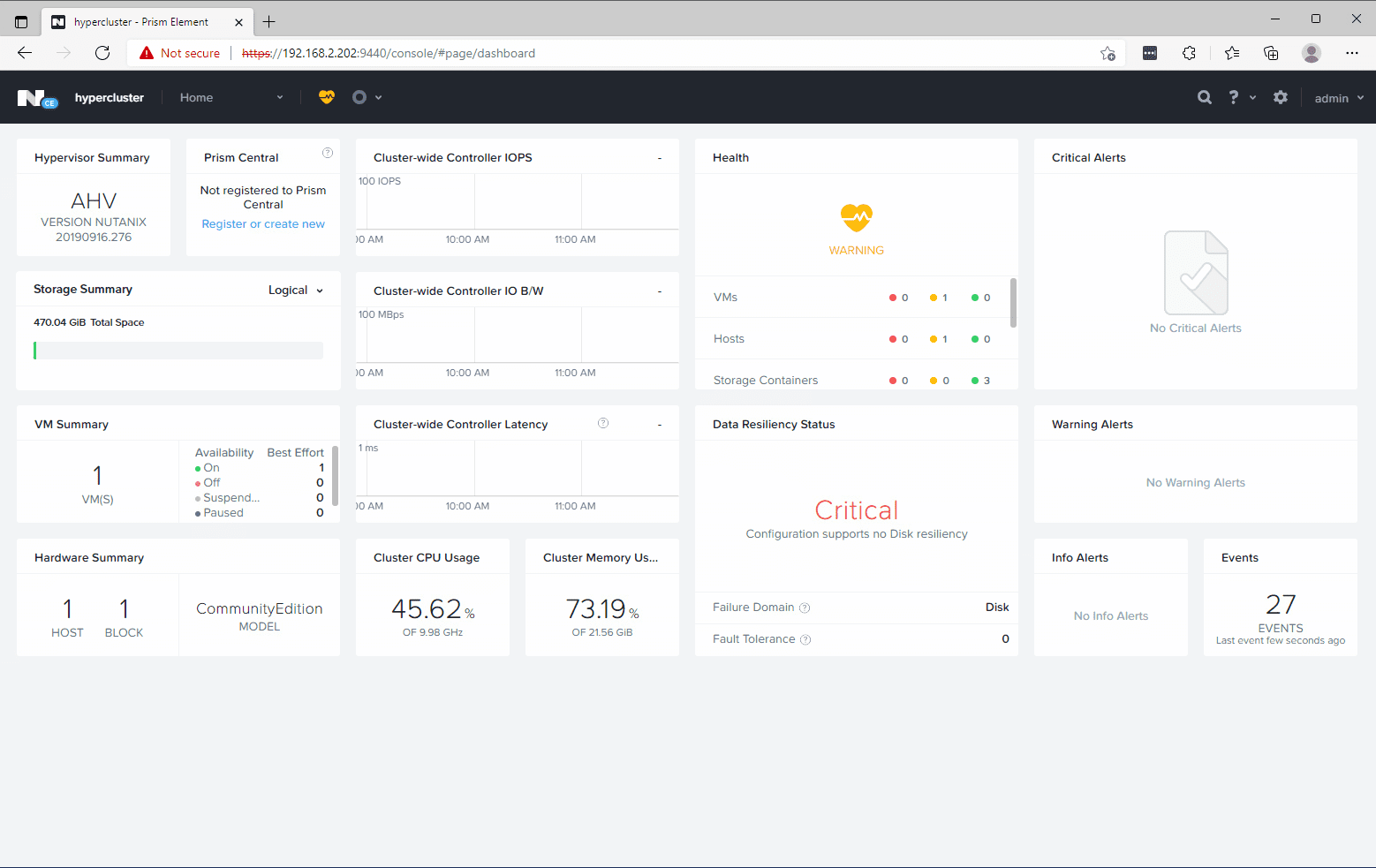
Task: Click the Health widget scrollbar
Action: tap(1013, 303)
